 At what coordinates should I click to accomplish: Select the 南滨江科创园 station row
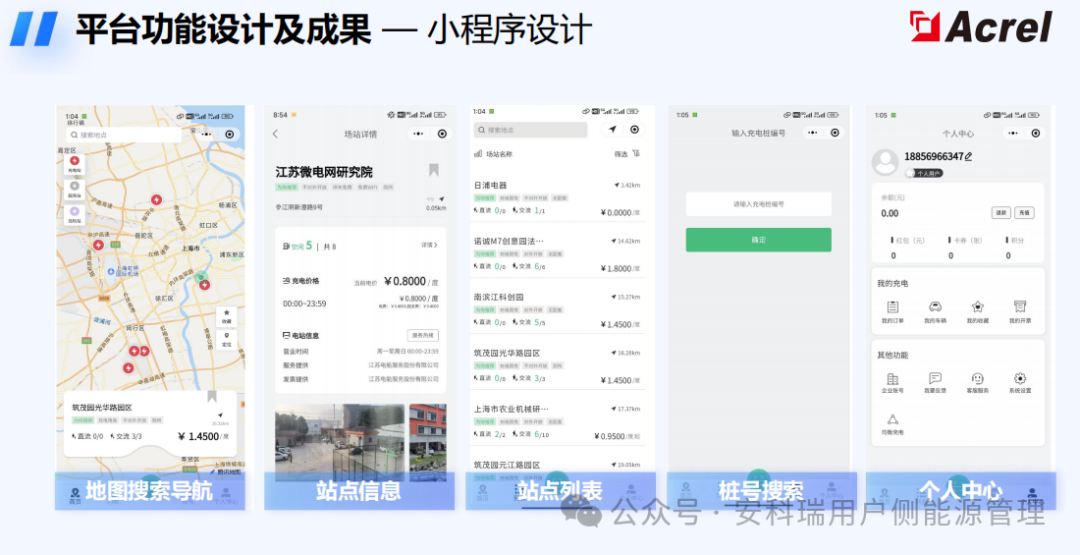point(557,311)
